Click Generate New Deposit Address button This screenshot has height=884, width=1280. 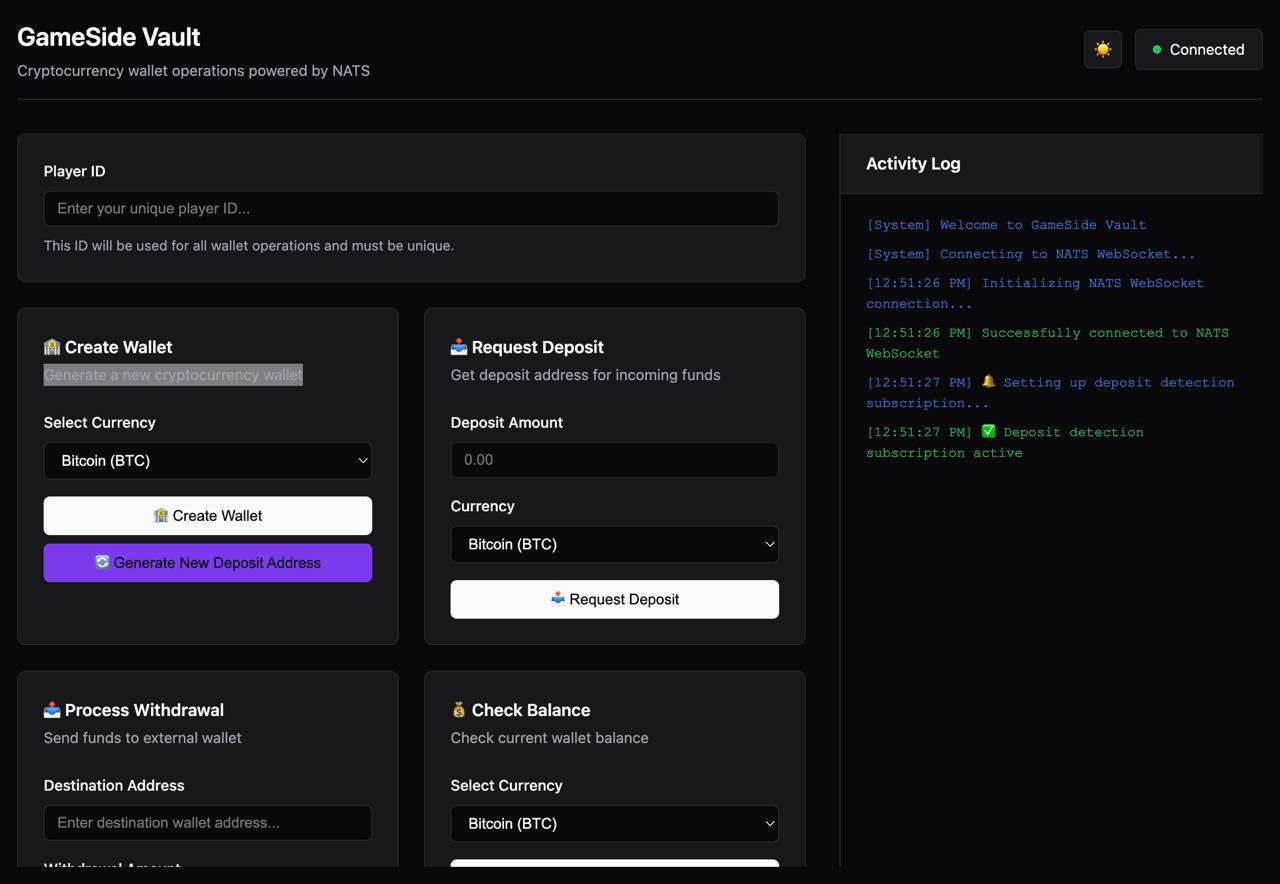[x=208, y=563]
